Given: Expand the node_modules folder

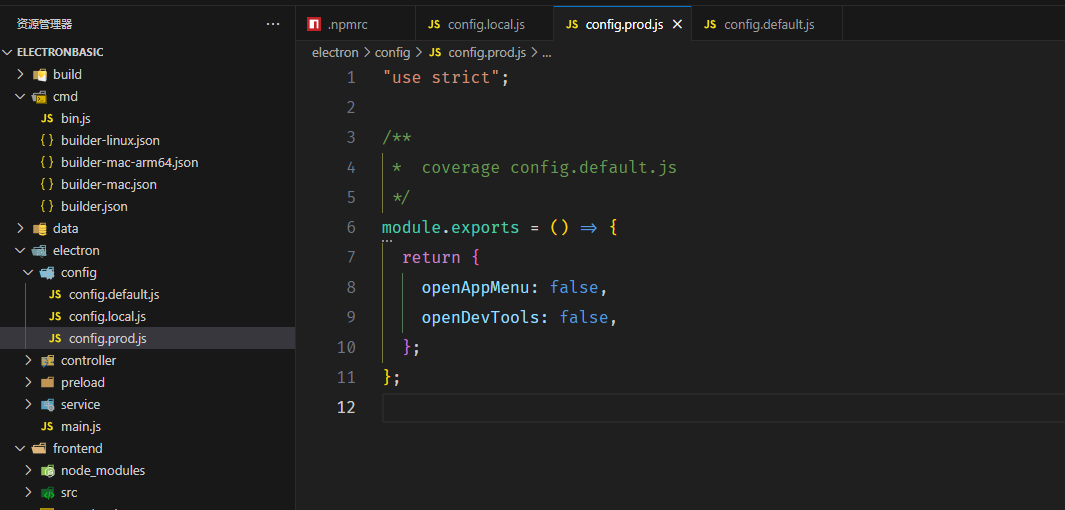Looking at the screenshot, I should point(28,470).
